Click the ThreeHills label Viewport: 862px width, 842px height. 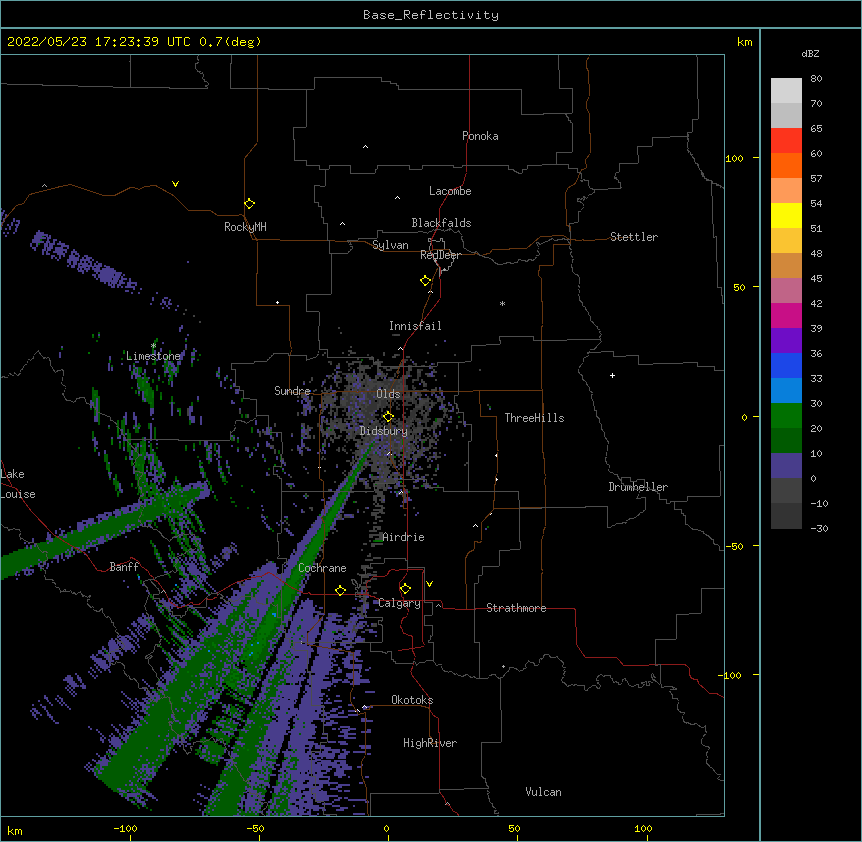click(x=534, y=418)
